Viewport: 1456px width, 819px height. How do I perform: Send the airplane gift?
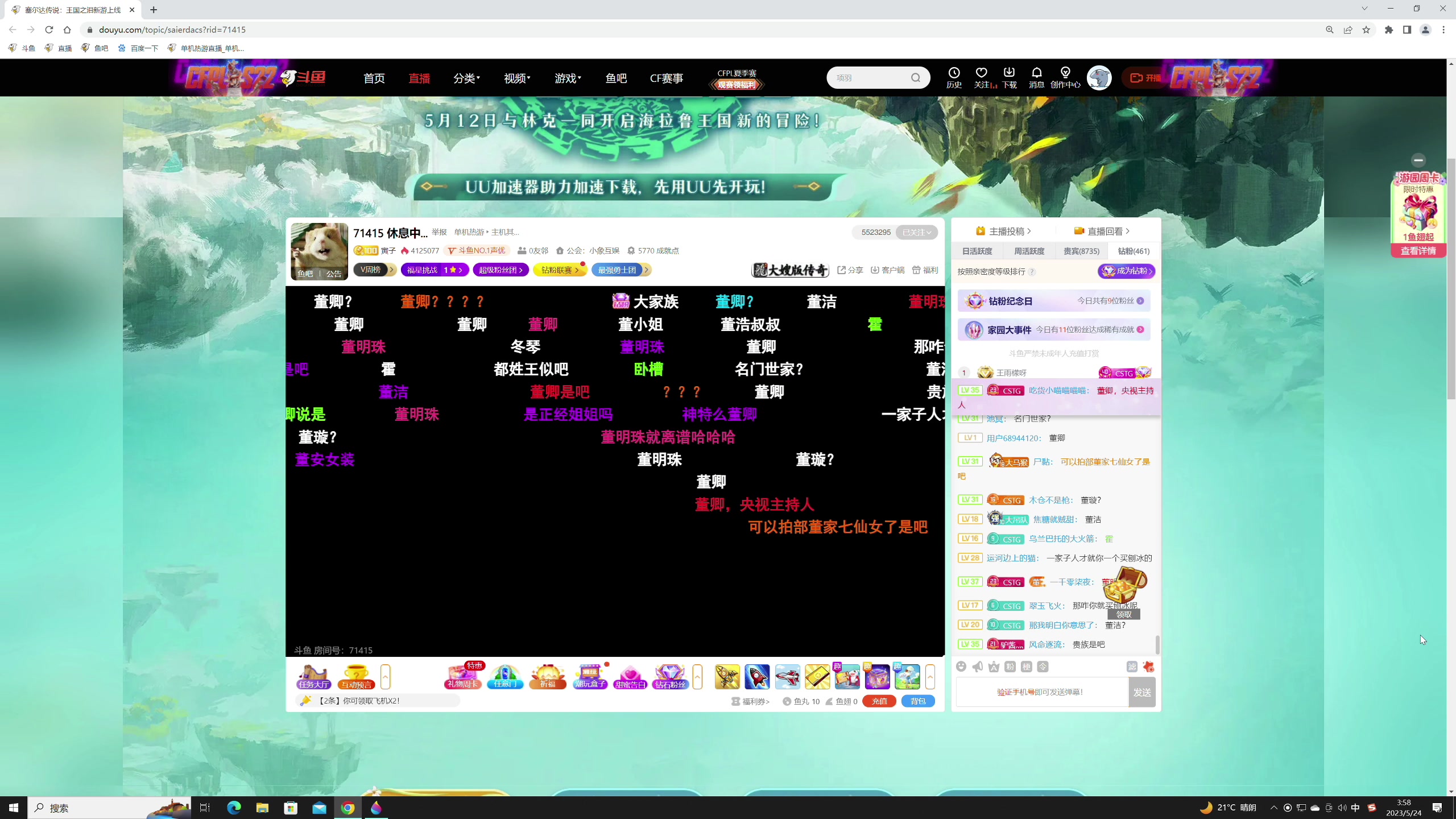787,677
